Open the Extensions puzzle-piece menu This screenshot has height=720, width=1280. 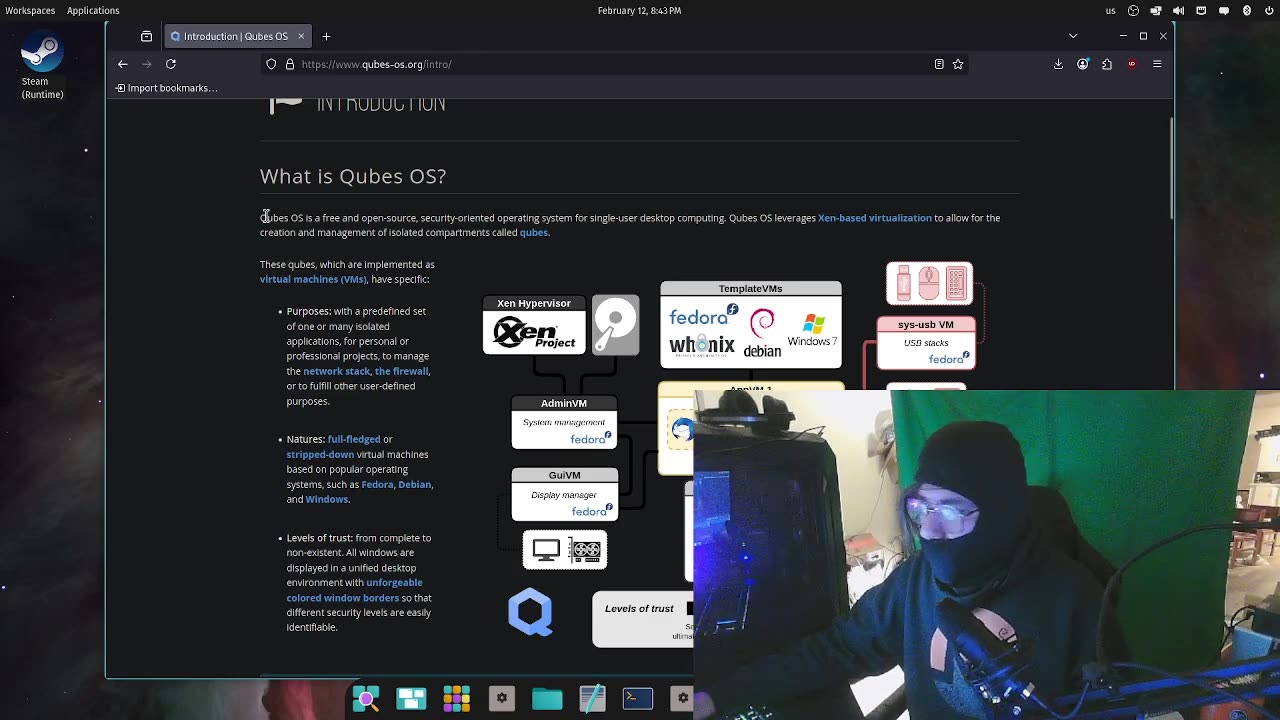1107,64
